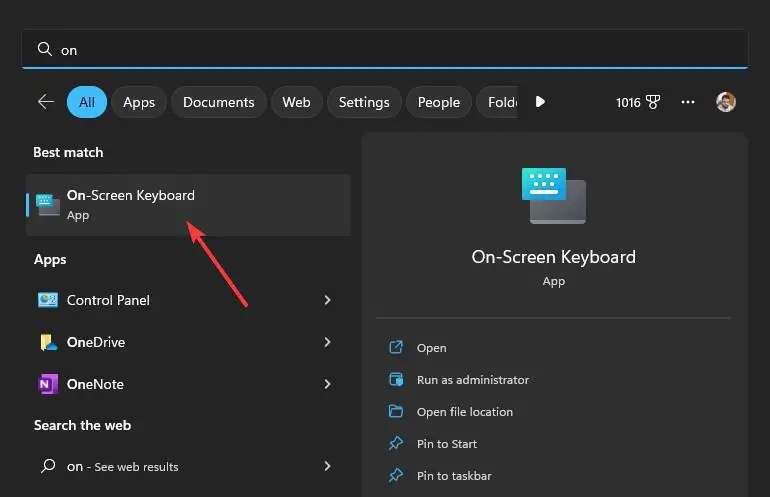Click the Open file location folder icon
This screenshot has width=770, height=497.
pos(396,412)
